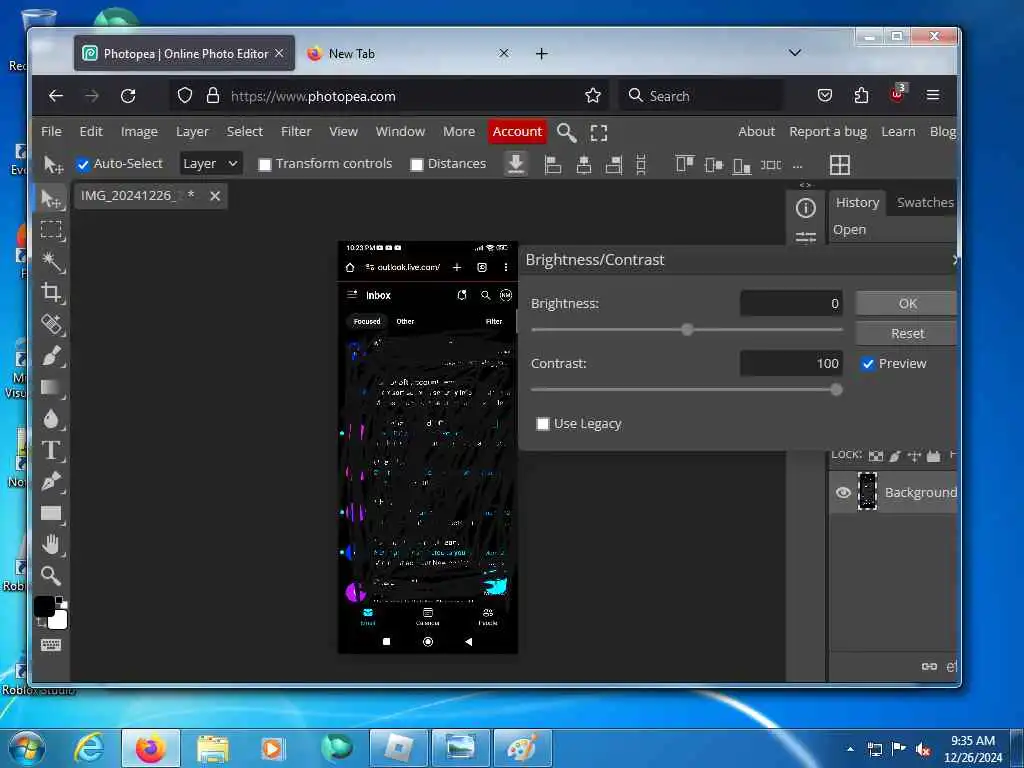Viewport: 1024px width, 768px height.
Task: Hide the Background layer with eye icon
Action: 843,492
